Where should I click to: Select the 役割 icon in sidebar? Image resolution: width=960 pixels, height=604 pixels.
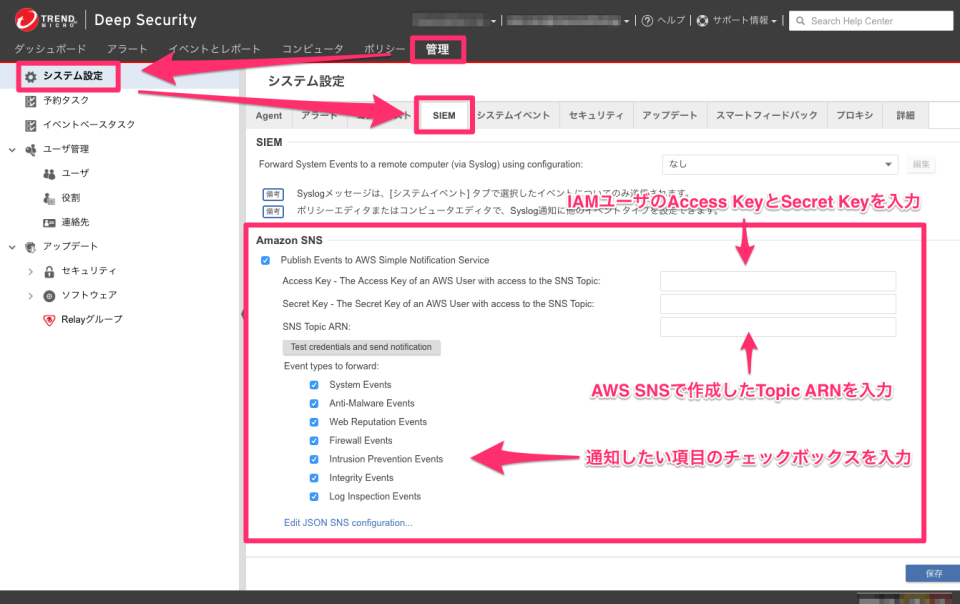point(47,197)
